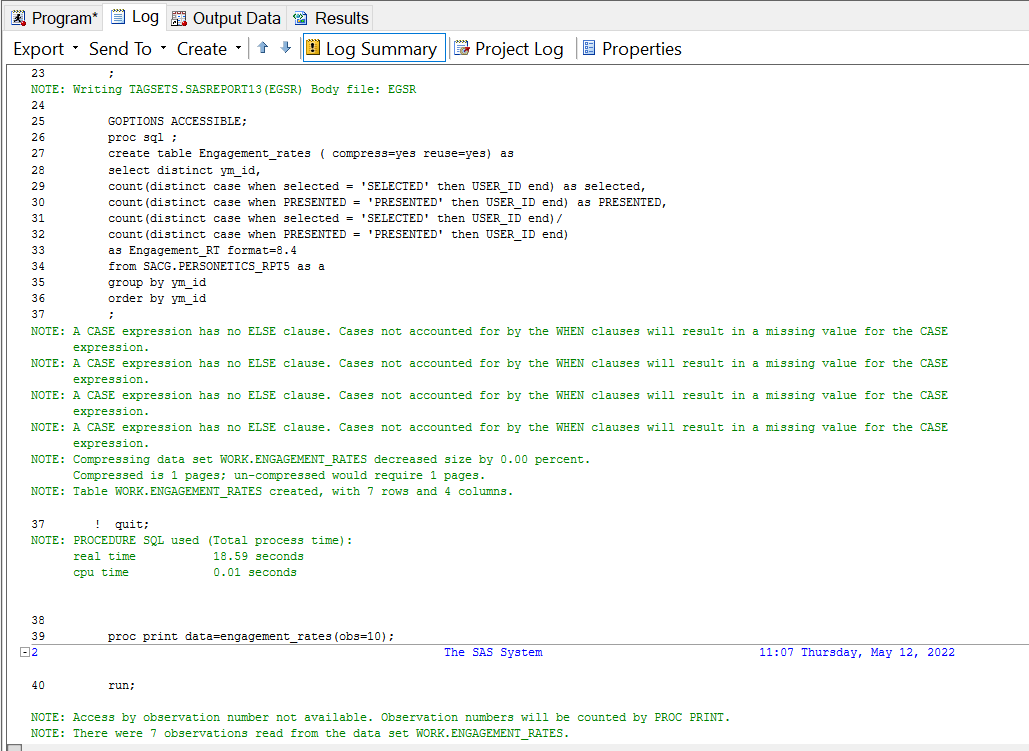1029x751 pixels.
Task: Click the Output Data grid icon
Action: point(180,18)
